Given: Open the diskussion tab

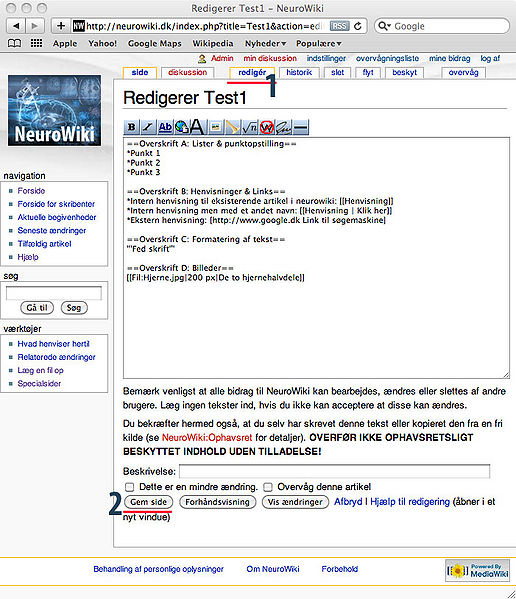Looking at the screenshot, I should pyautogui.click(x=188, y=72).
